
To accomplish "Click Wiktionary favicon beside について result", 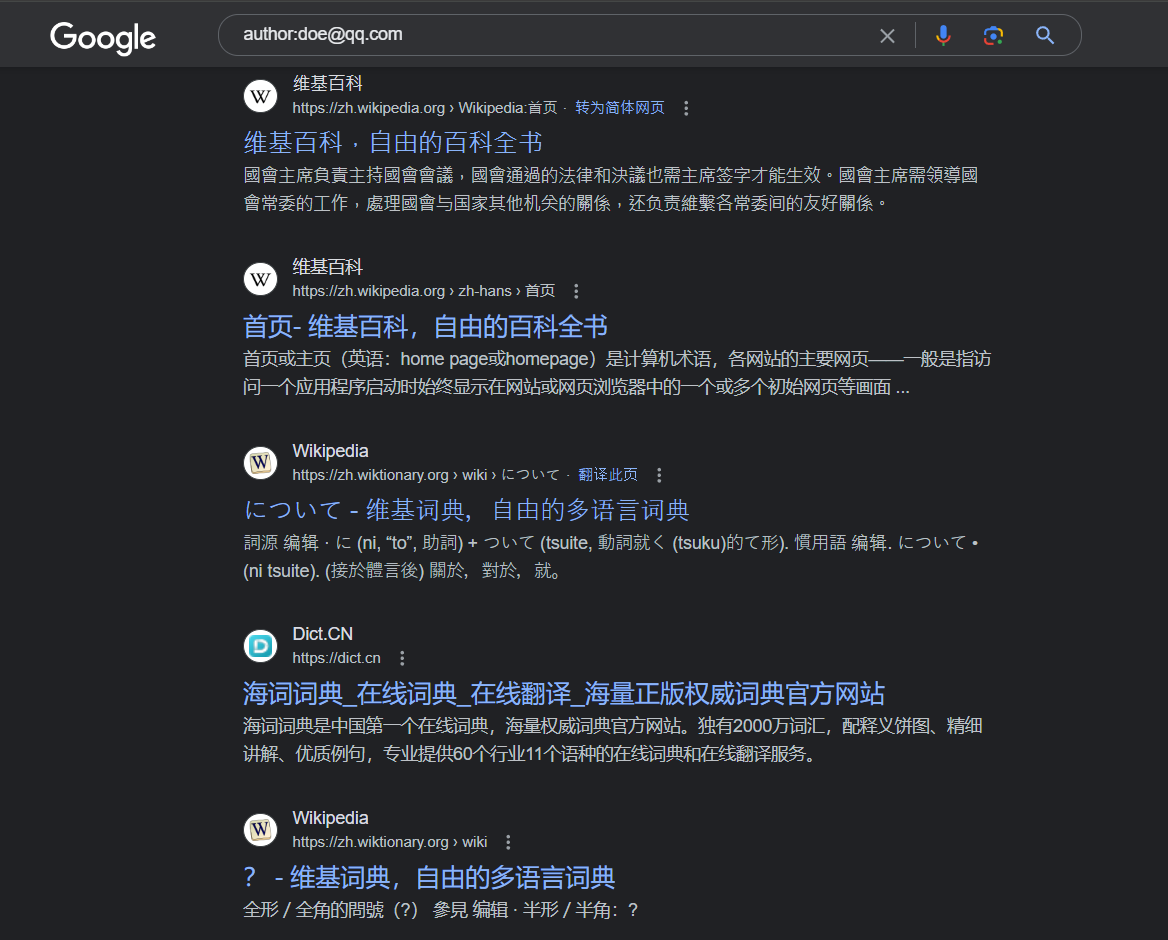I will click(x=260, y=463).
